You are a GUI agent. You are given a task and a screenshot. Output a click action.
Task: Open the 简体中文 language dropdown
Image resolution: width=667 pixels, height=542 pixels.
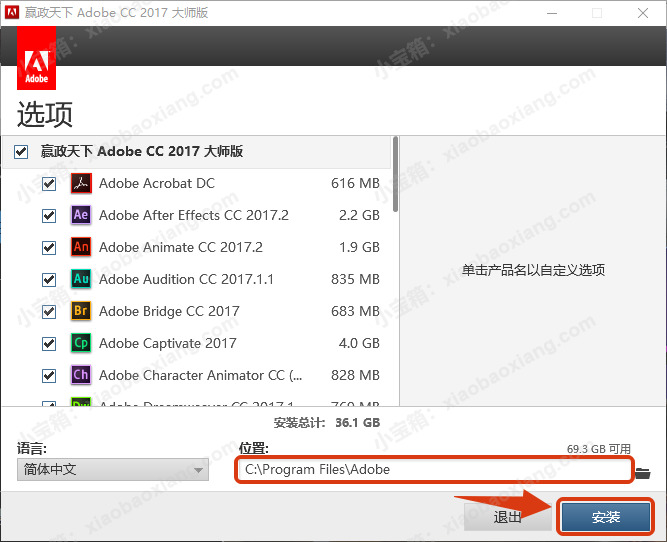pyautogui.click(x=113, y=470)
